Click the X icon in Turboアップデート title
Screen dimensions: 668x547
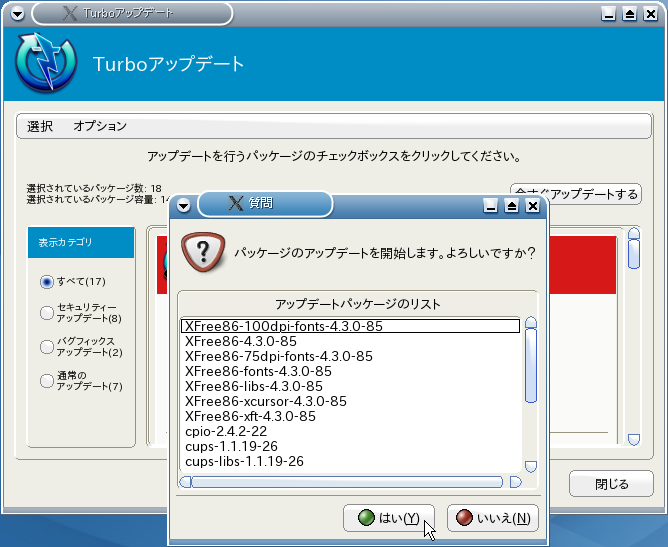tap(70, 13)
